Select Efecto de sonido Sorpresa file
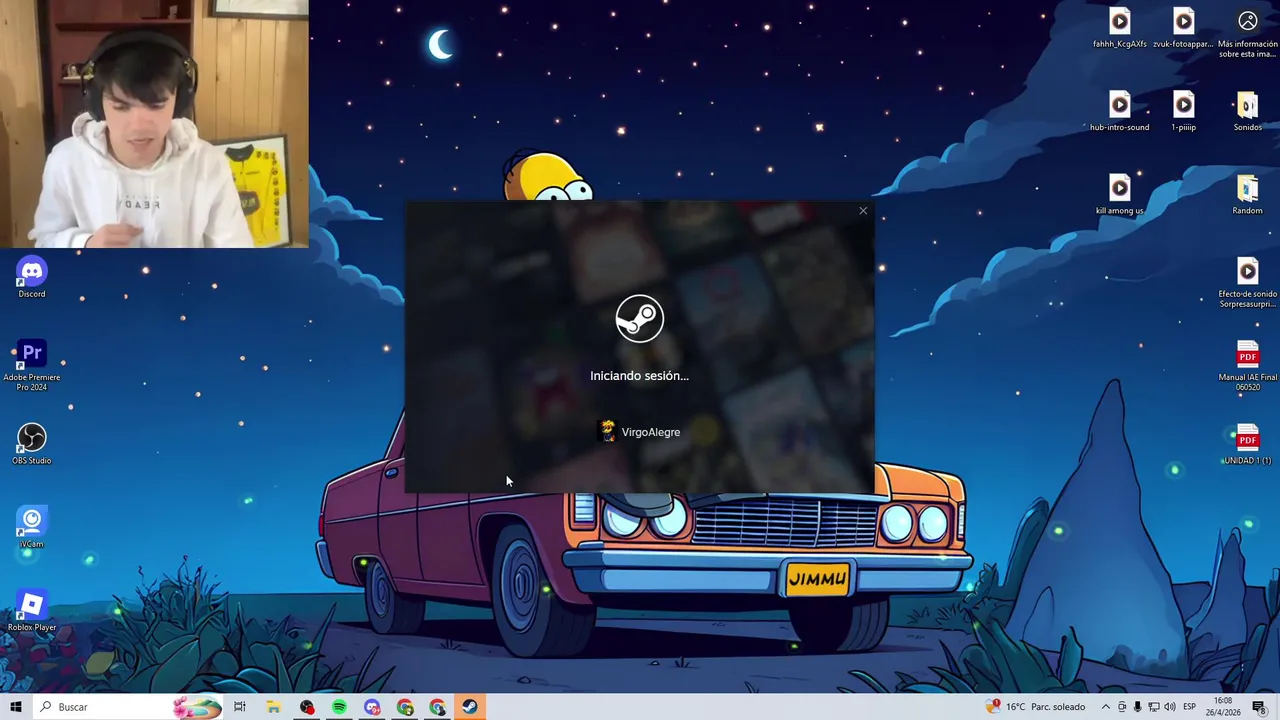Viewport: 1280px width, 720px height. coord(1247,283)
